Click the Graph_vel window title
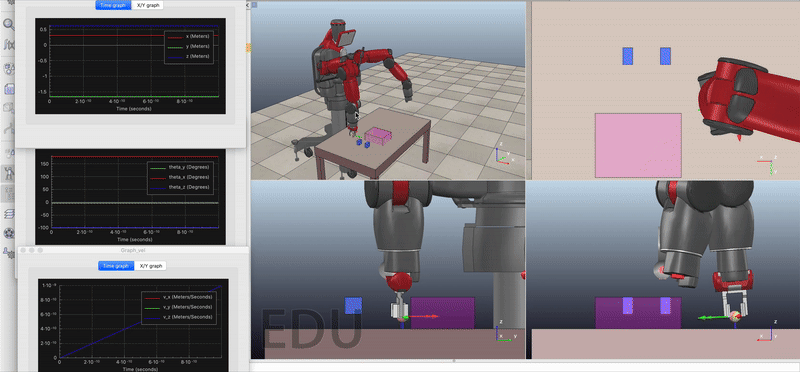Image resolution: width=800 pixels, height=372 pixels. click(133, 251)
